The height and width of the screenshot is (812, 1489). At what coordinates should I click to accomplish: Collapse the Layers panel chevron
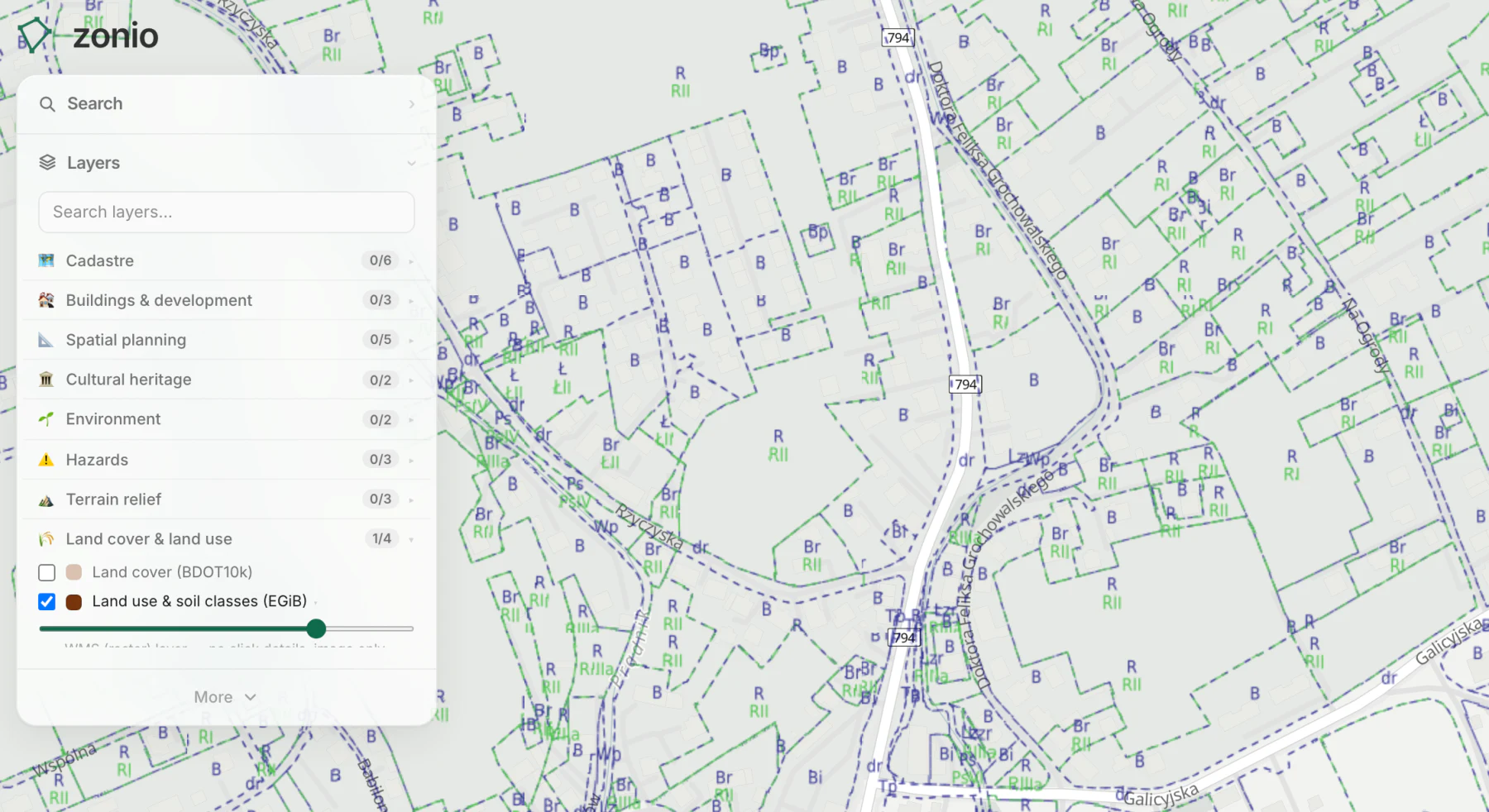[x=411, y=163]
